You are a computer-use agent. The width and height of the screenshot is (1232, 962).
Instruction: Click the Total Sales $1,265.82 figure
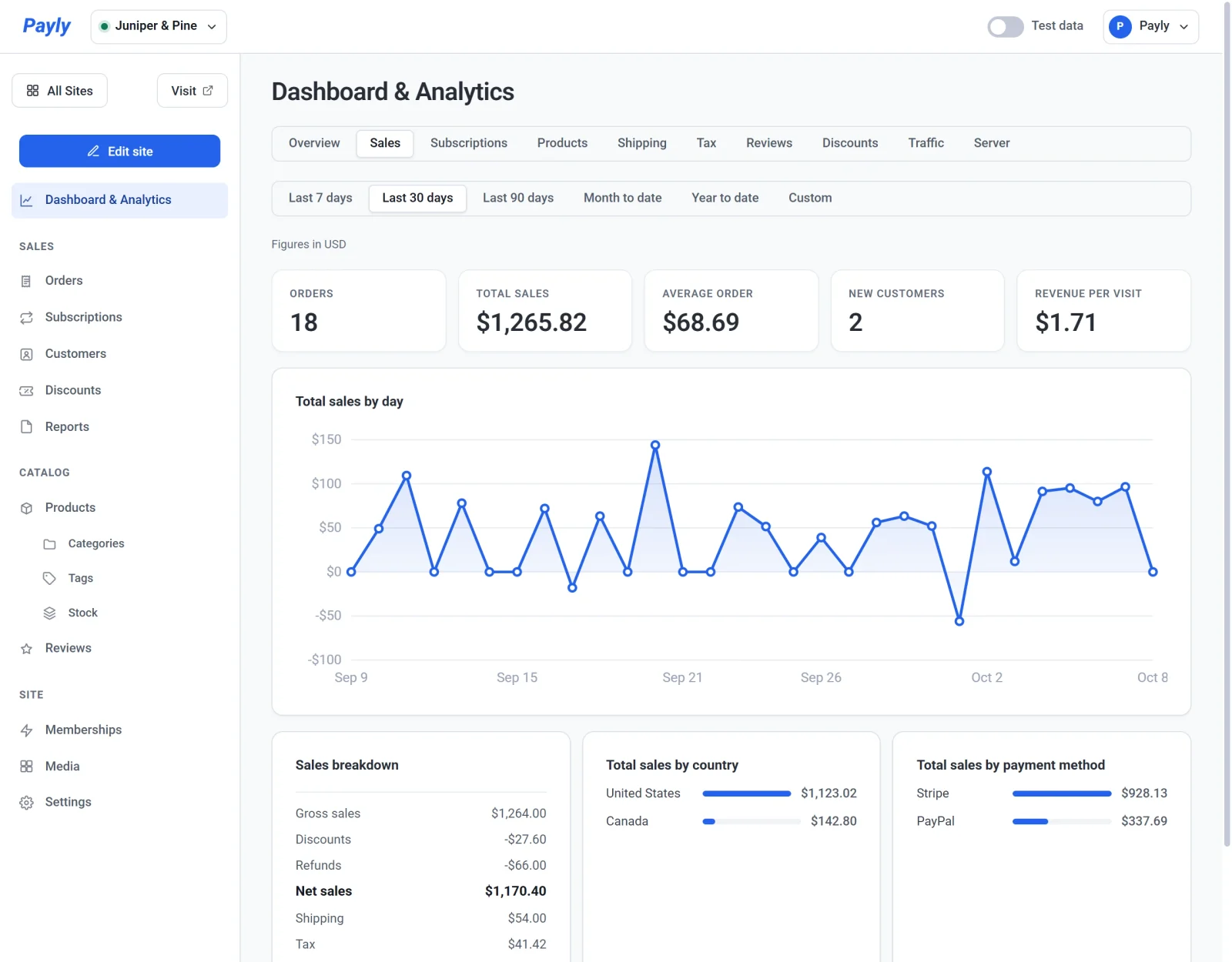[531, 322]
